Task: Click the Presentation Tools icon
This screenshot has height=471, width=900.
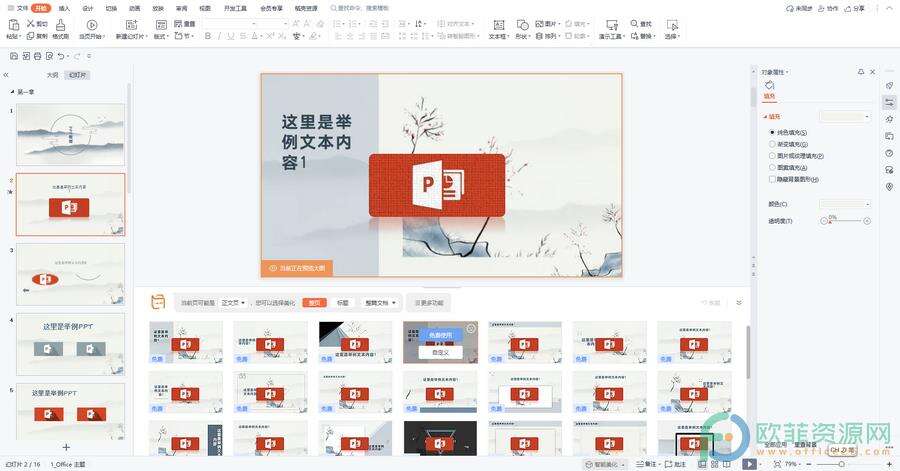Action: 612,25
